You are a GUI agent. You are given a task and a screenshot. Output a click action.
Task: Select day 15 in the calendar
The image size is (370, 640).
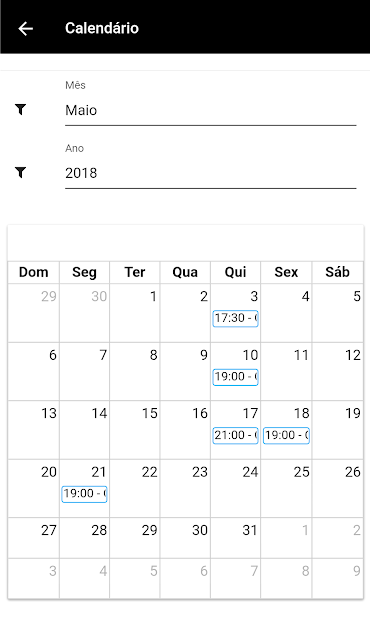click(135, 430)
